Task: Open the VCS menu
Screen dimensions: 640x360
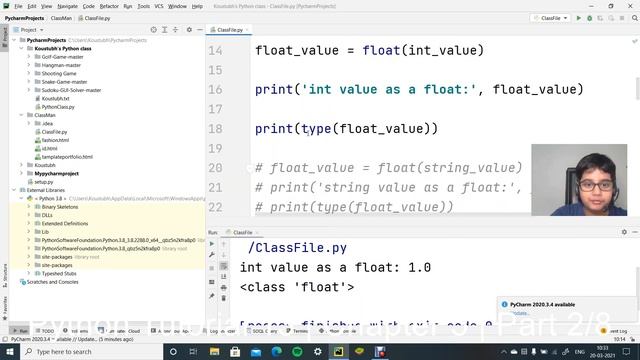Action: click(159, 6)
